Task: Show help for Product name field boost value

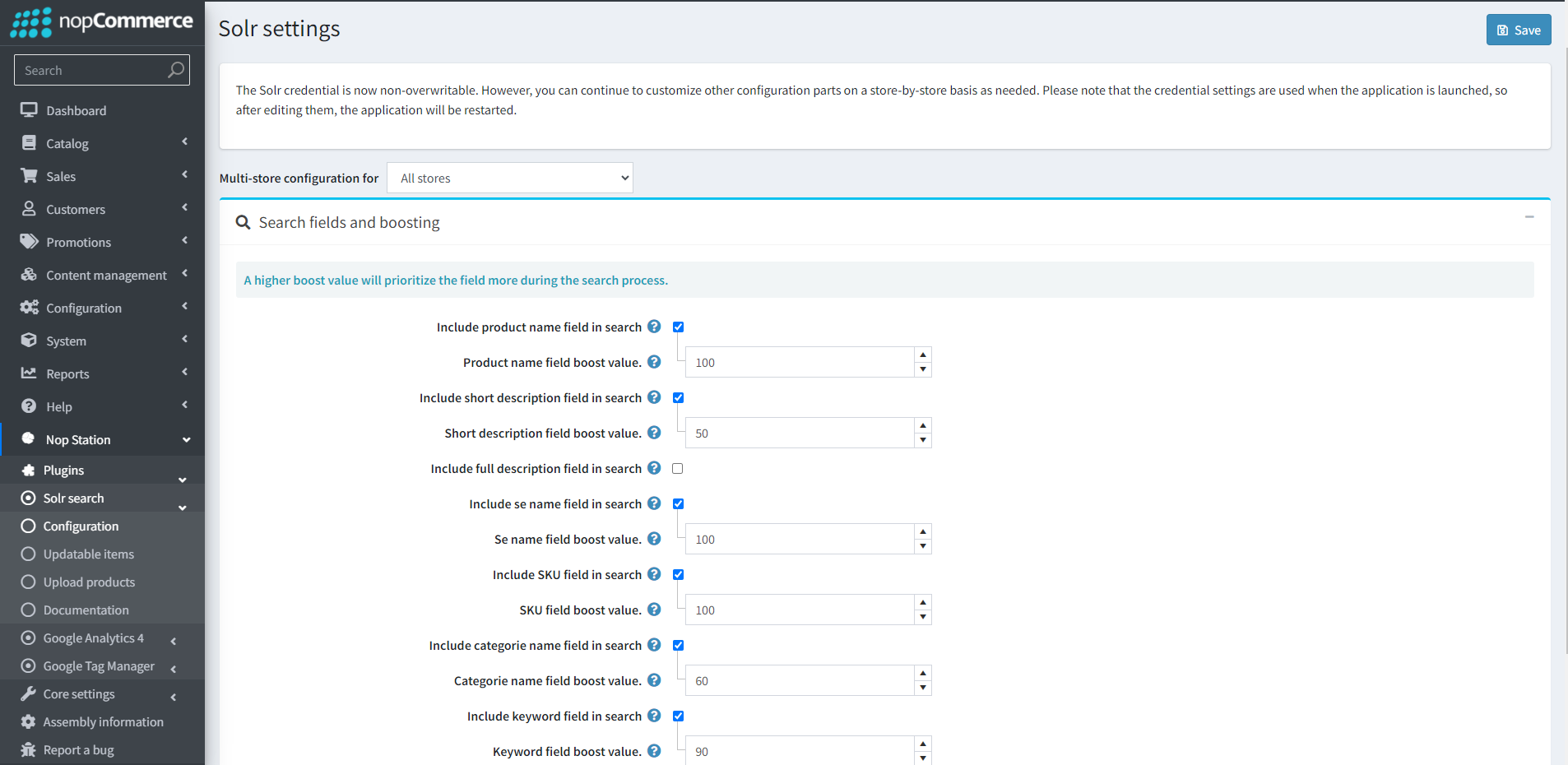Action: [x=654, y=362]
